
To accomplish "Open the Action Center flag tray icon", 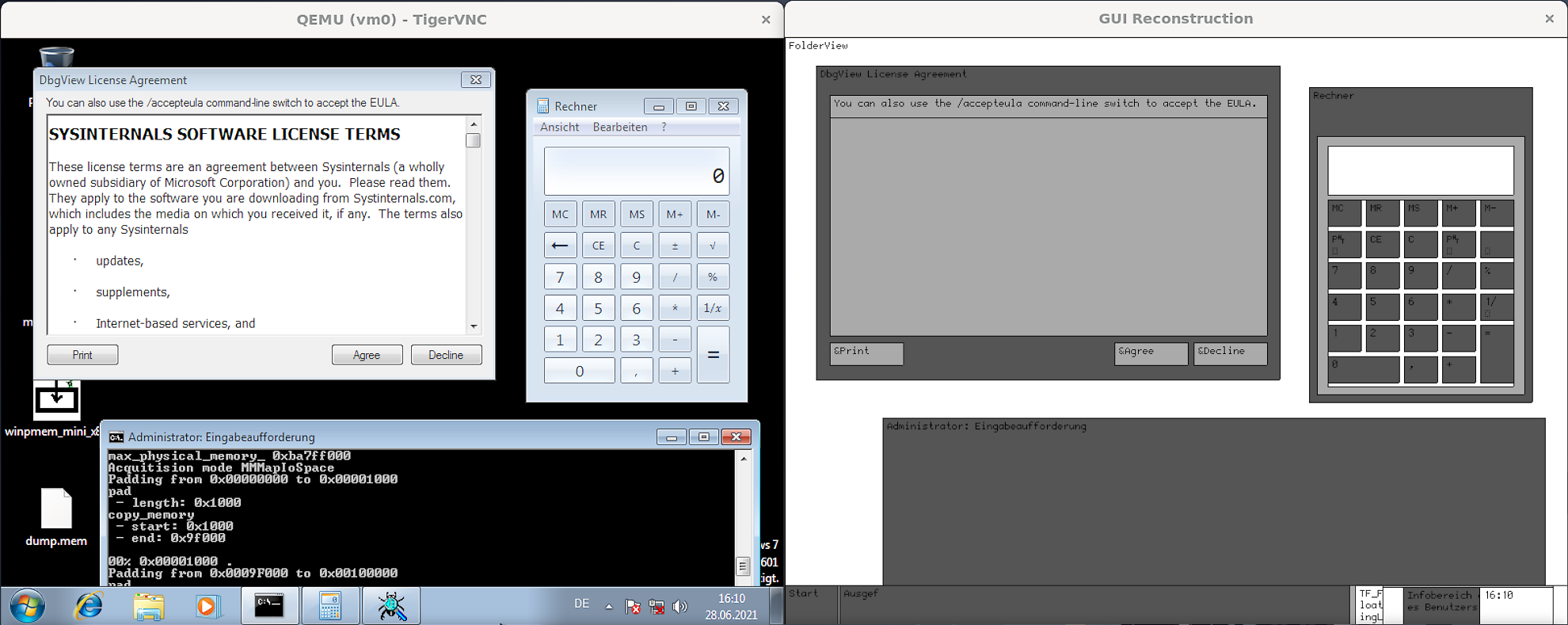I will click(633, 607).
